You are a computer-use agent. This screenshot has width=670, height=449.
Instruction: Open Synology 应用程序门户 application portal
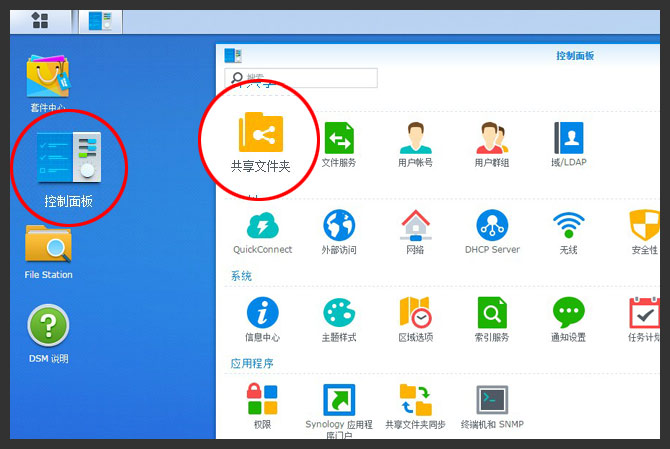click(339, 411)
